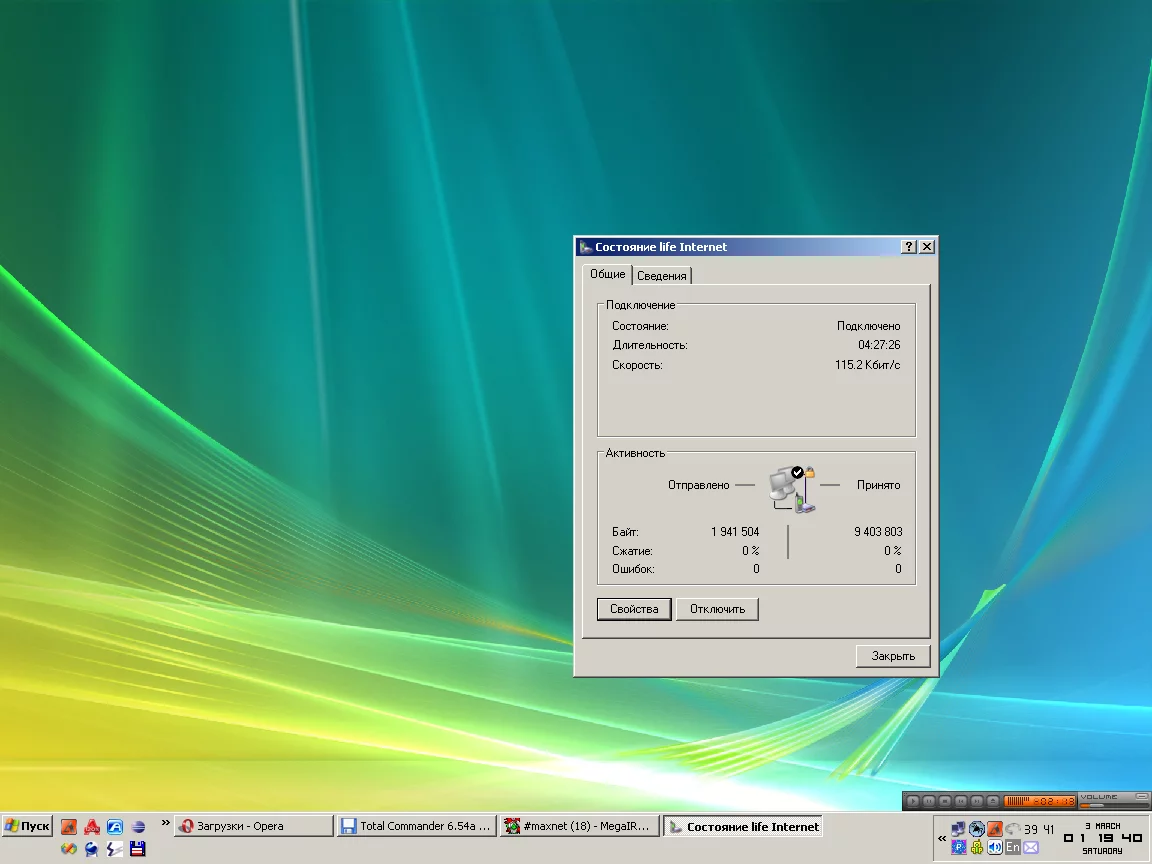This screenshot has width=1152, height=864.
Task: Click the yellow QIP tray icon
Action: point(977,847)
